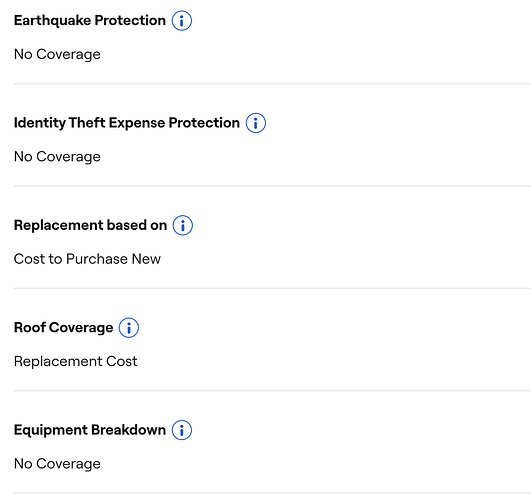The image size is (531, 500).
Task: Click the Replacement Cost value text
Action: 76,361
